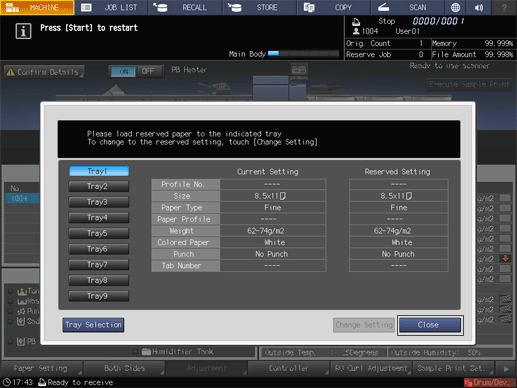Click the Current Setting Weight 62-74g/m2

tap(273, 231)
